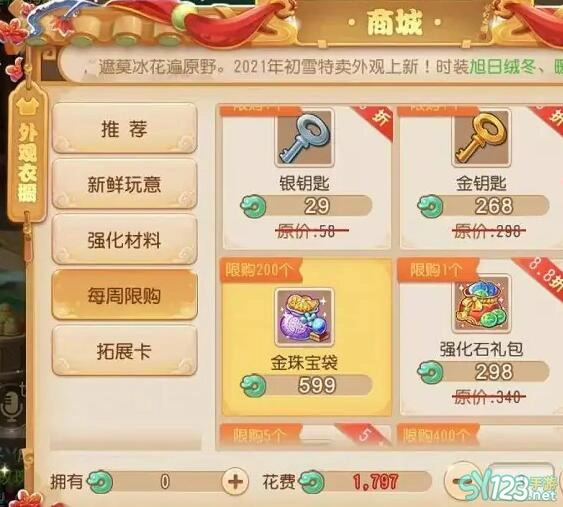
Task: Select the 每周限购 weekly limited tab
Action: coord(124,296)
